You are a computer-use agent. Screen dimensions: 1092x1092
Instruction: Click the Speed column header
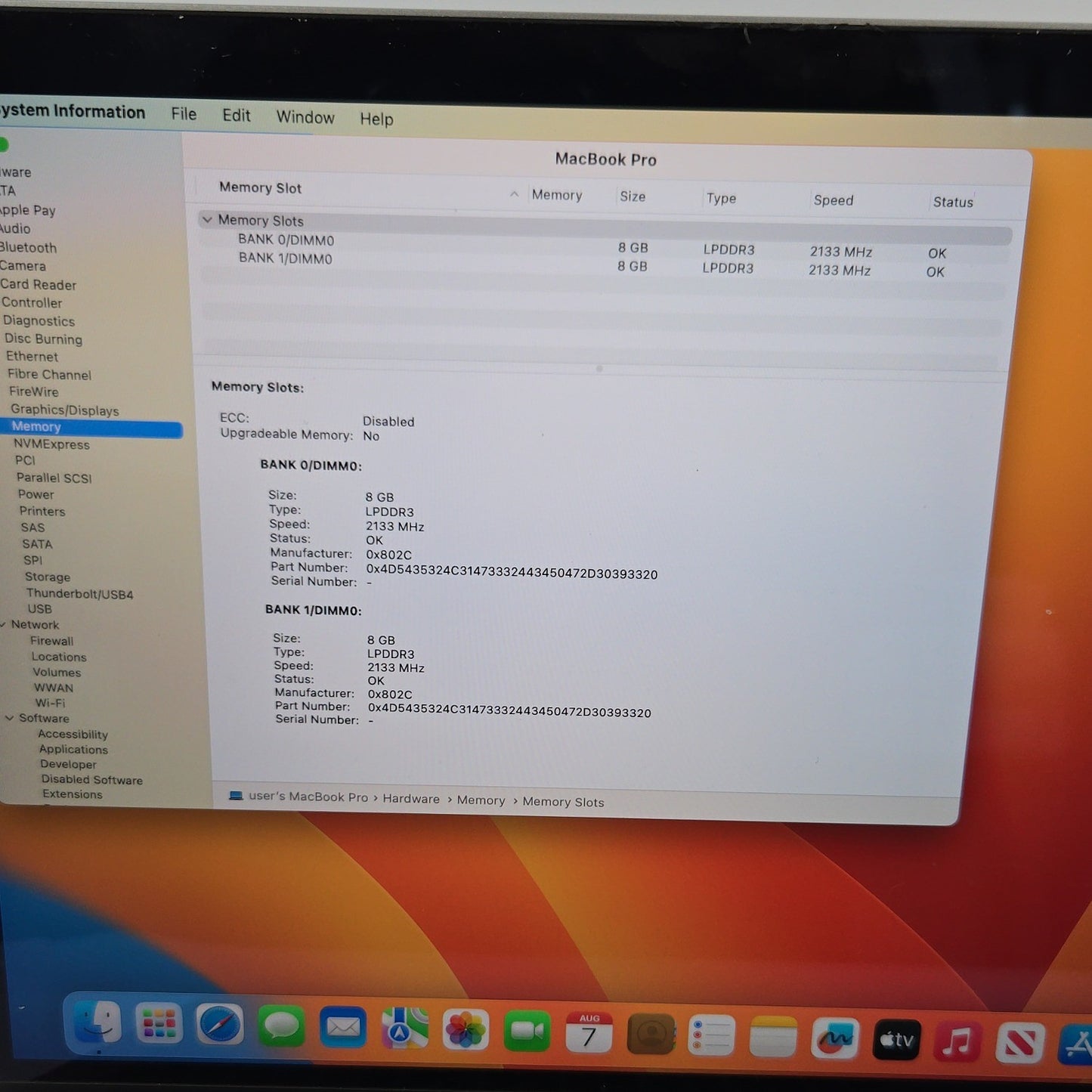[834, 200]
